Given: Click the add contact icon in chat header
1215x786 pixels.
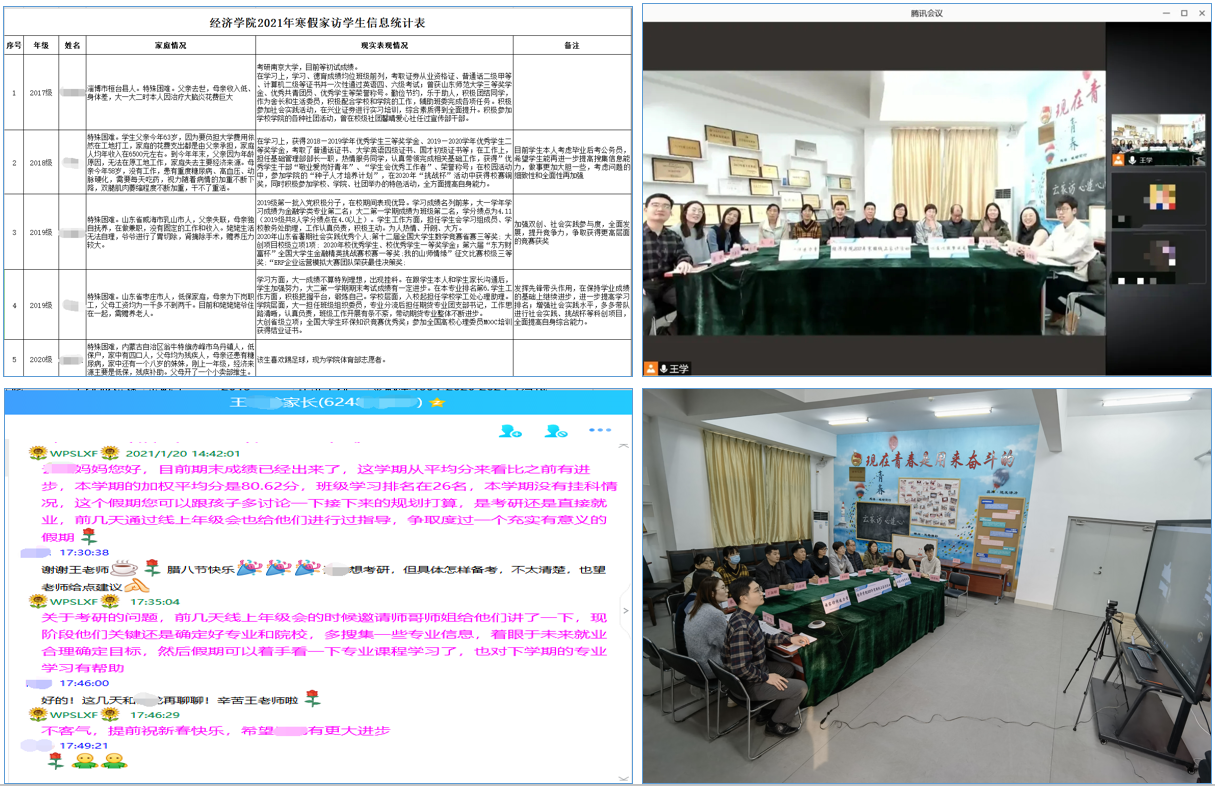Looking at the screenshot, I should [x=510, y=431].
